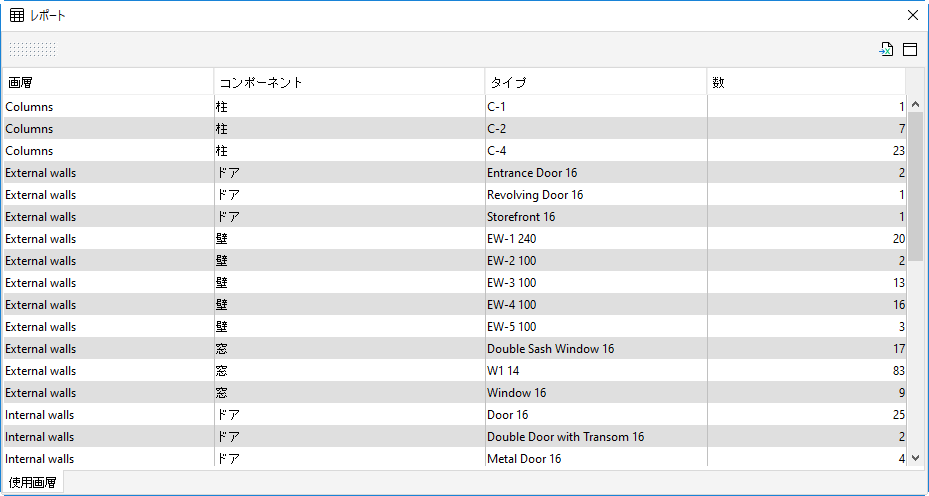Click External walls cell in EW-1 240 row
The width and height of the screenshot is (929, 496).
(108, 238)
